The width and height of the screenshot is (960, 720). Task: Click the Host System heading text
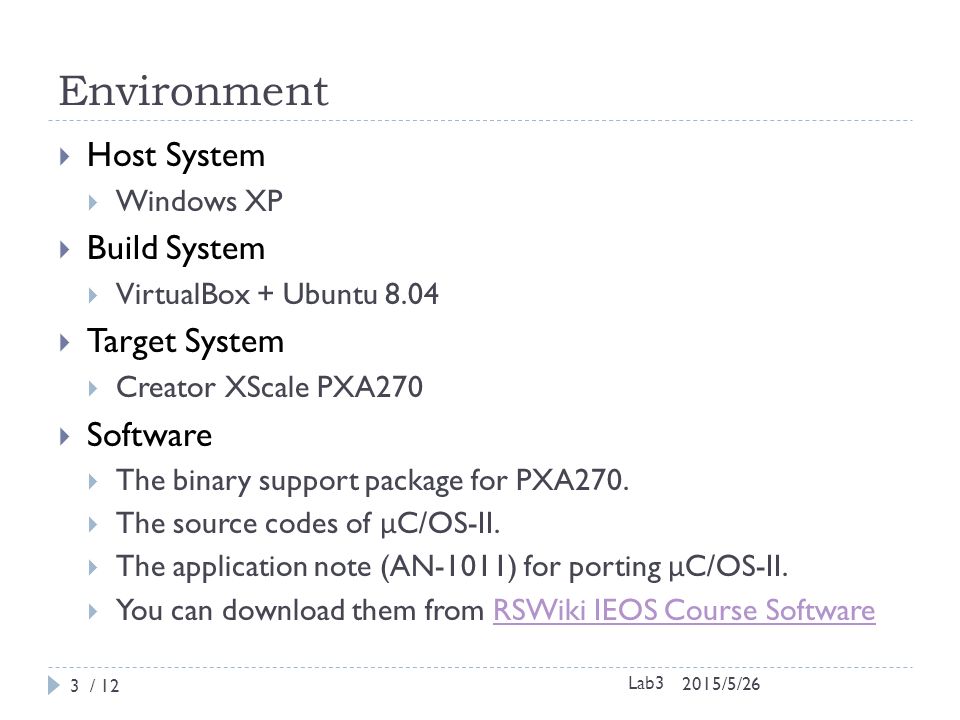tap(176, 156)
